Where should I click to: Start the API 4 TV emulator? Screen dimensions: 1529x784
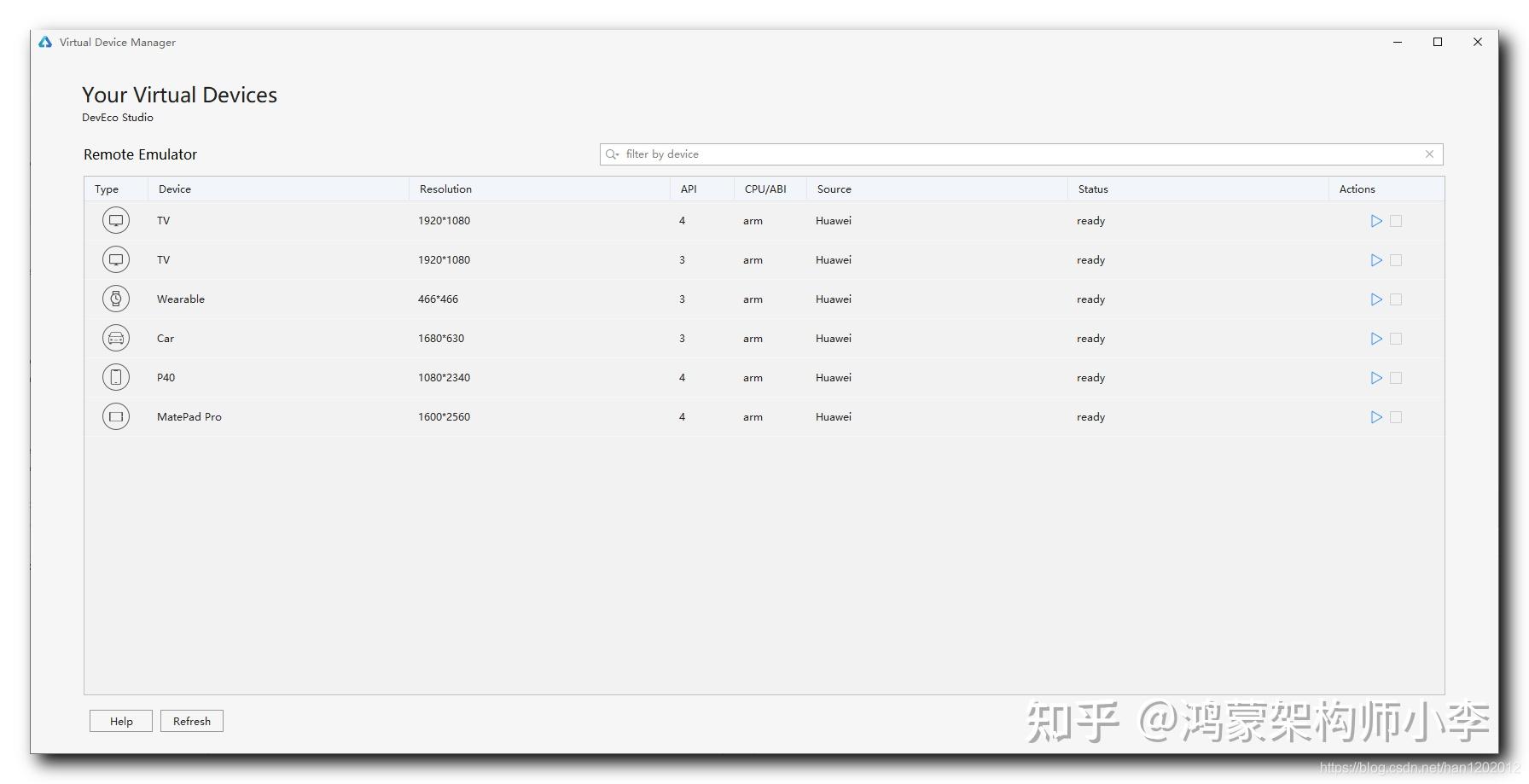[x=1376, y=221]
